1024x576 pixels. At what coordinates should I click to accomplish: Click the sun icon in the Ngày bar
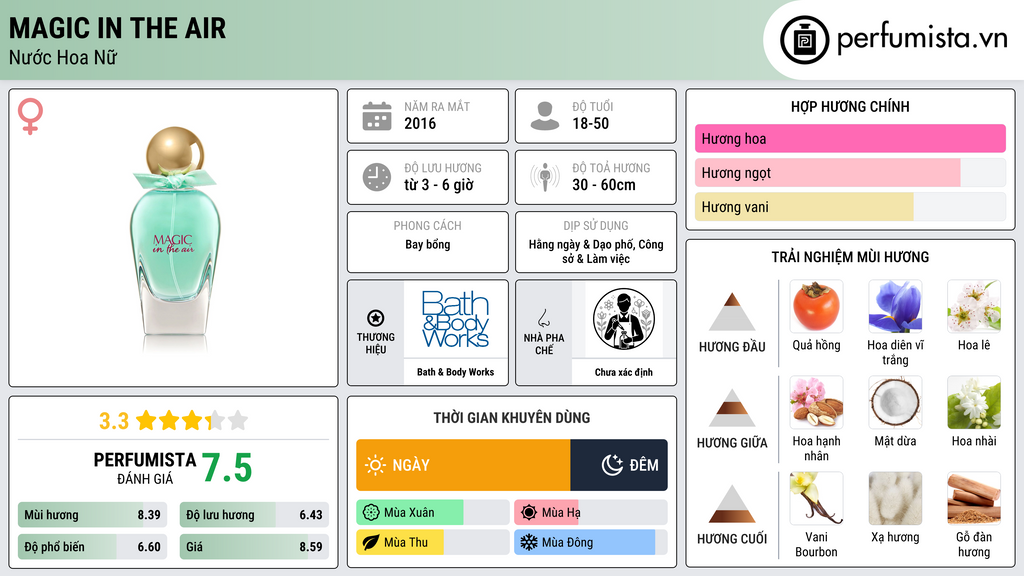(376, 465)
